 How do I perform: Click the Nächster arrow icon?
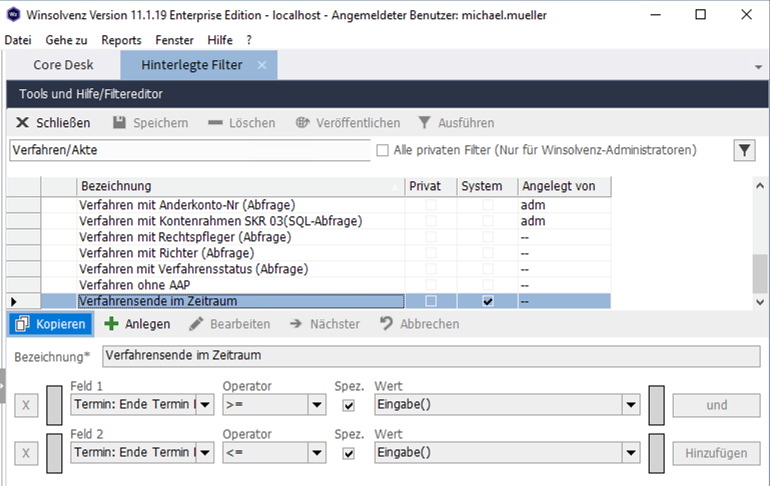(x=296, y=324)
